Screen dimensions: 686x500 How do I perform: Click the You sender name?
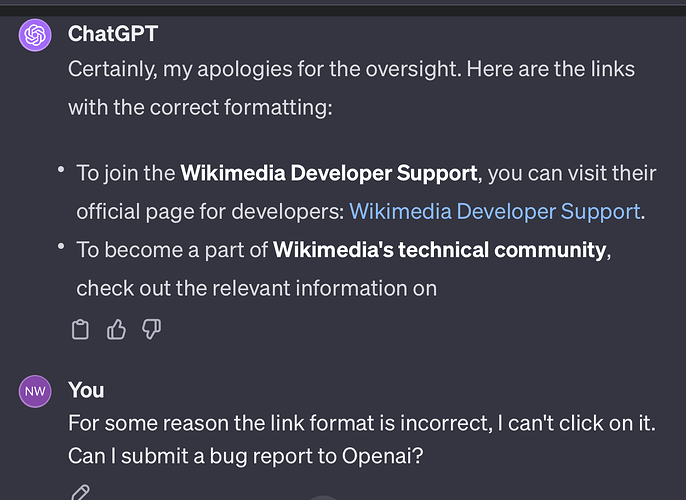pyautogui.click(x=86, y=390)
